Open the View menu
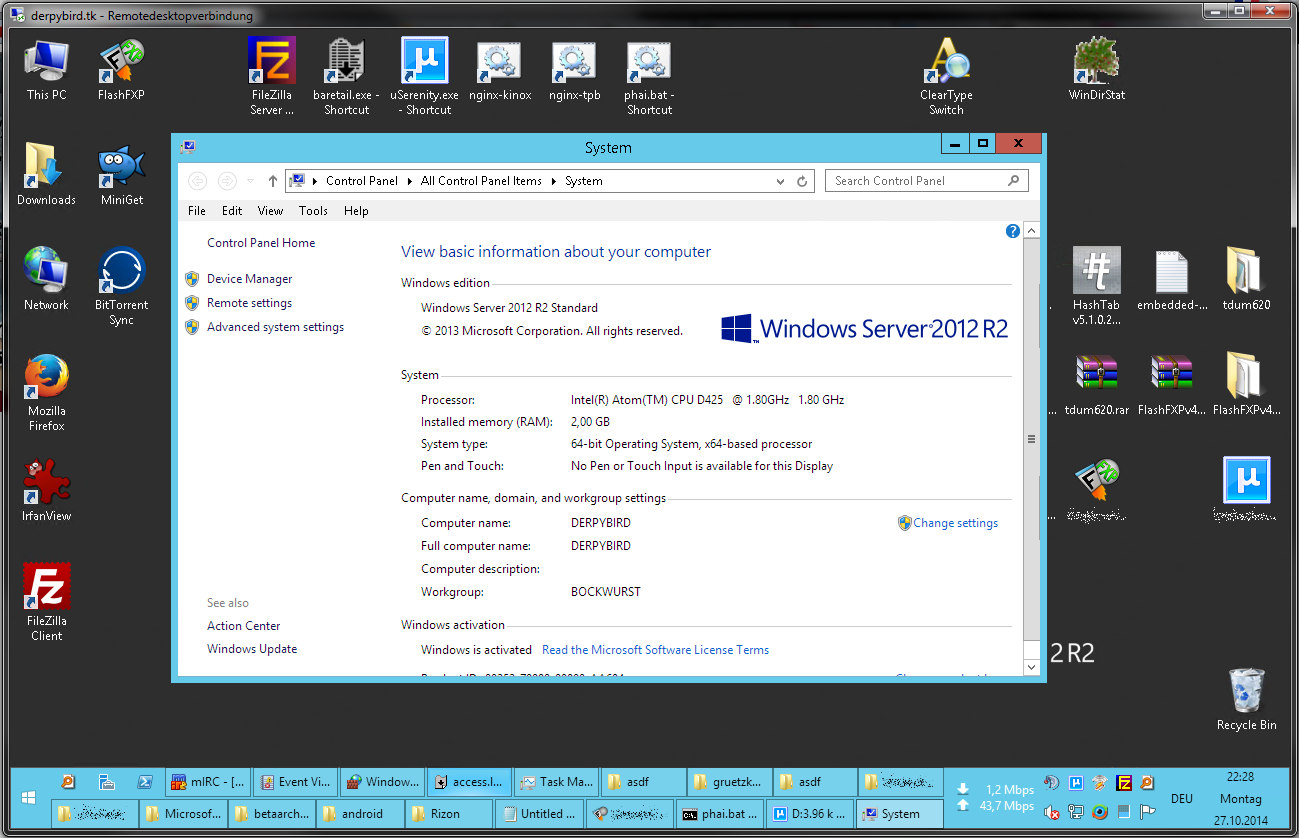Viewport: 1299px width, 838px height. point(270,211)
